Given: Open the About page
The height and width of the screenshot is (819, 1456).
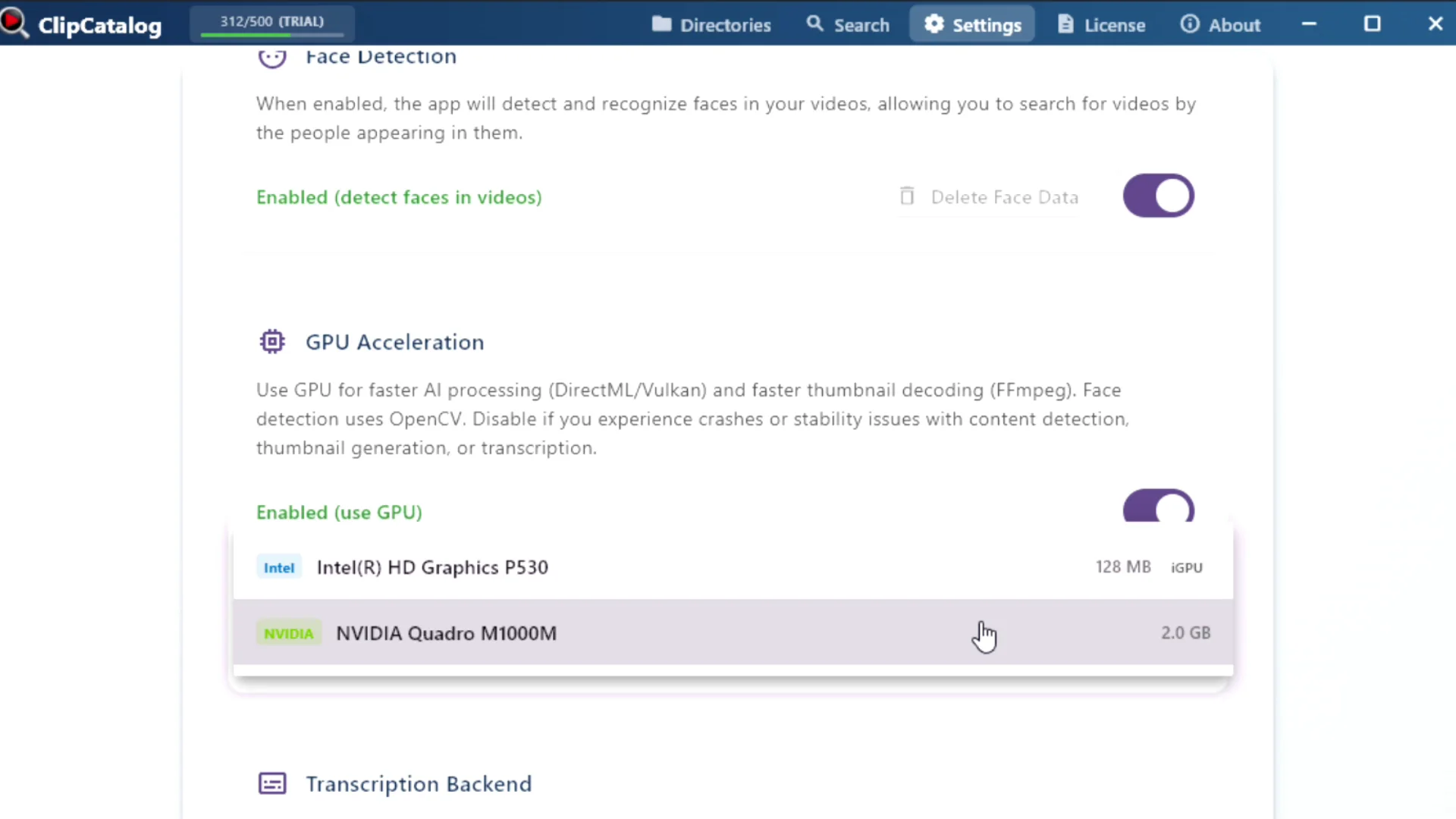Looking at the screenshot, I should [x=1221, y=24].
